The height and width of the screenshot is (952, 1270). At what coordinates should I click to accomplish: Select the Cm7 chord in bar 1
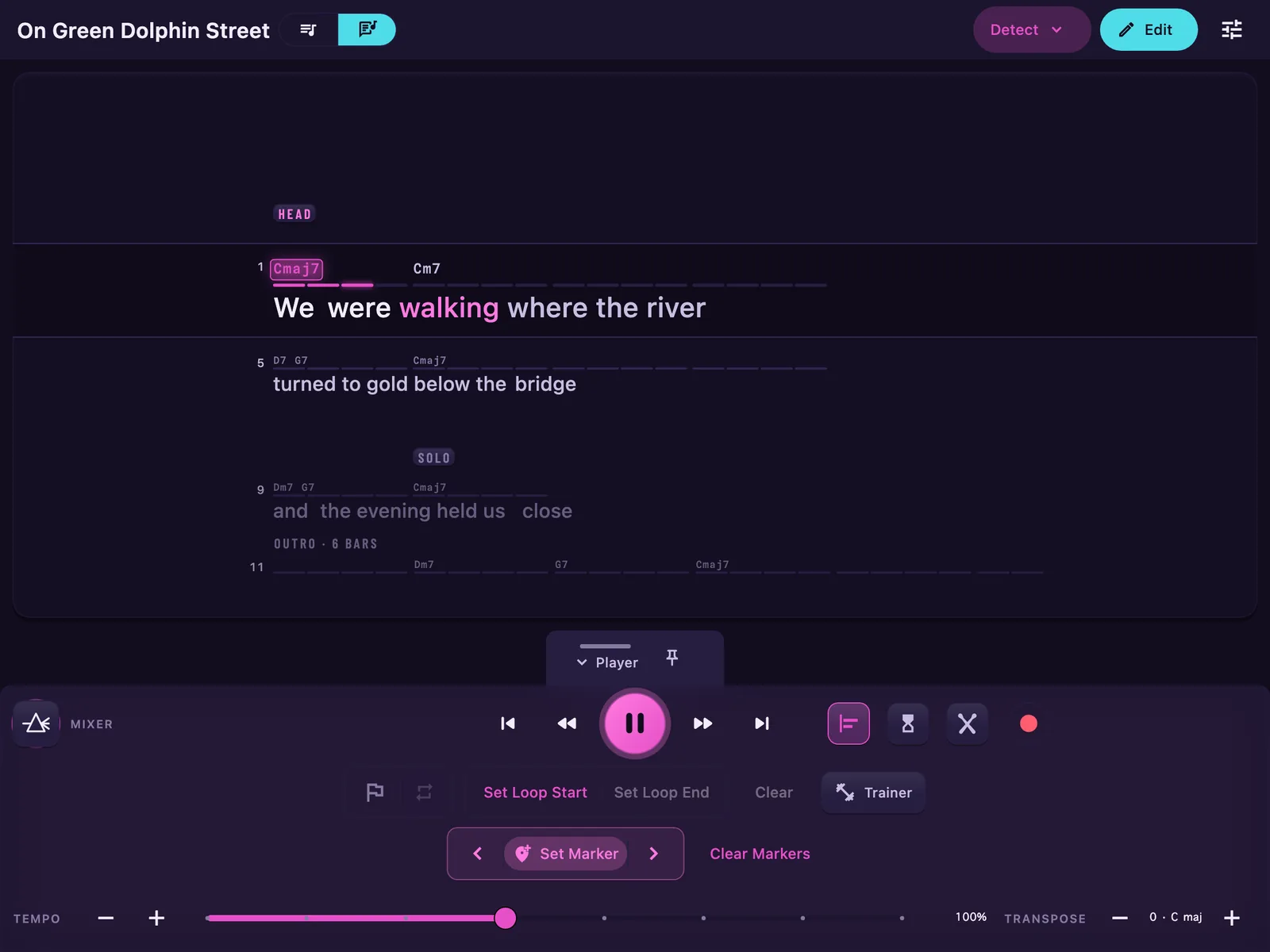click(426, 269)
